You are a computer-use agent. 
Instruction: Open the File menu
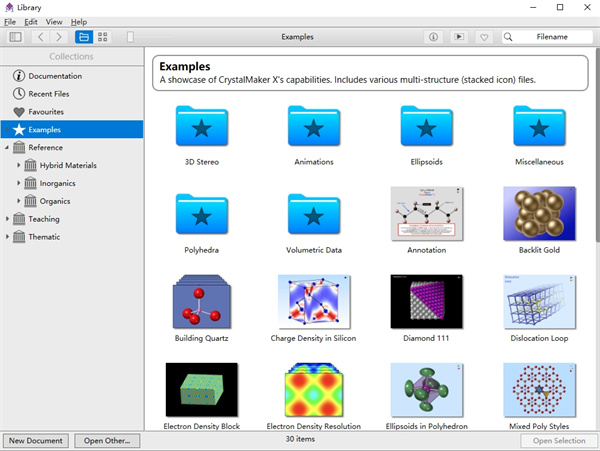click(x=10, y=21)
